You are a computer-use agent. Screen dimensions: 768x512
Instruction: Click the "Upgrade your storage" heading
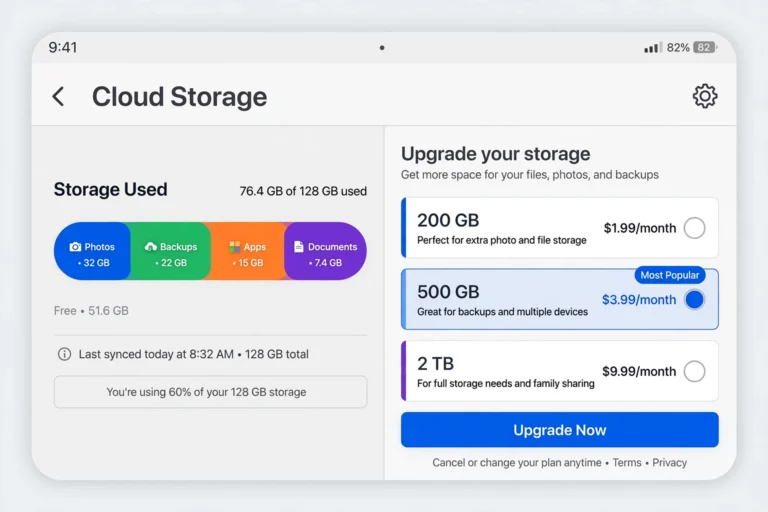coord(495,154)
